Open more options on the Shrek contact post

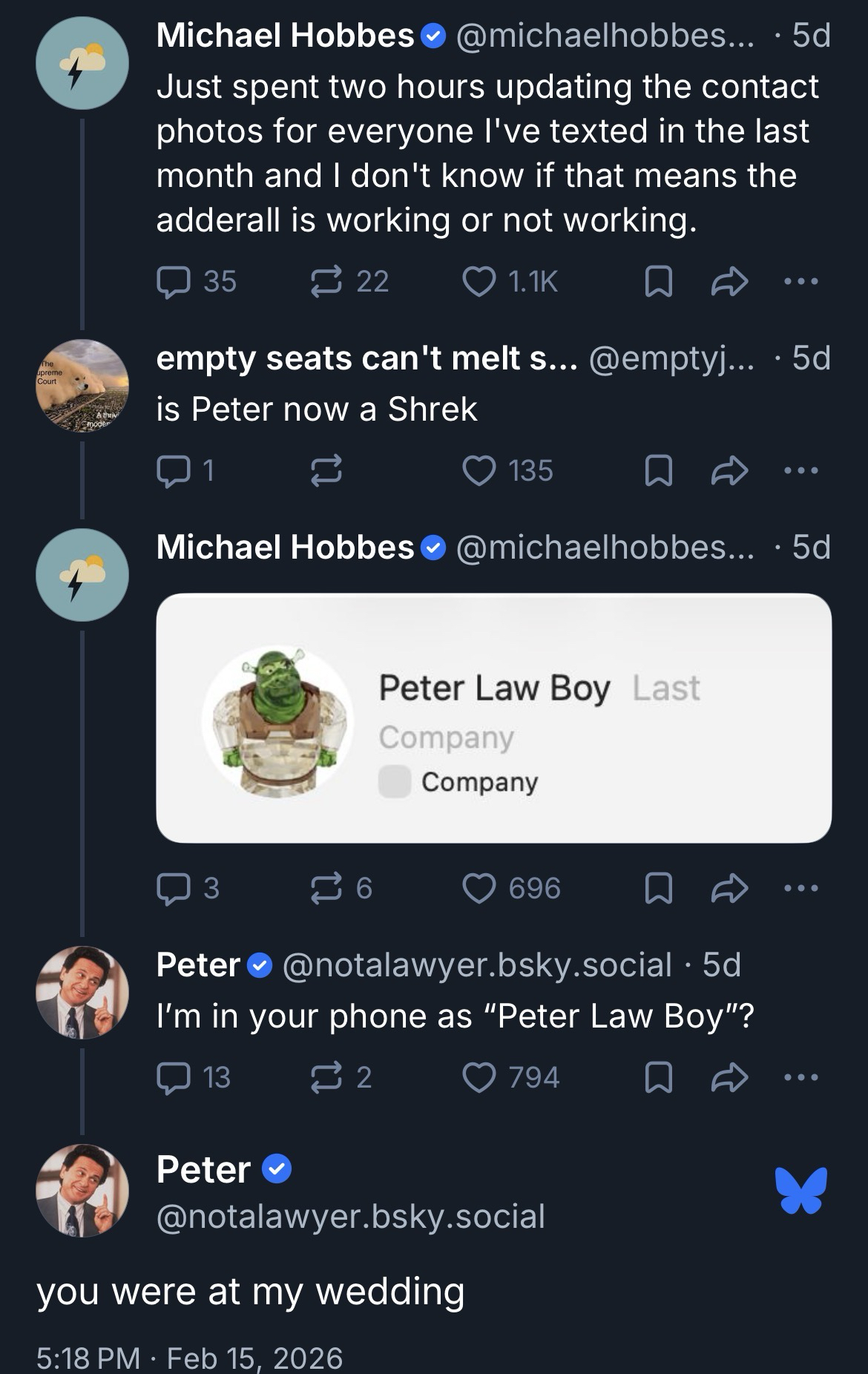coord(801,889)
